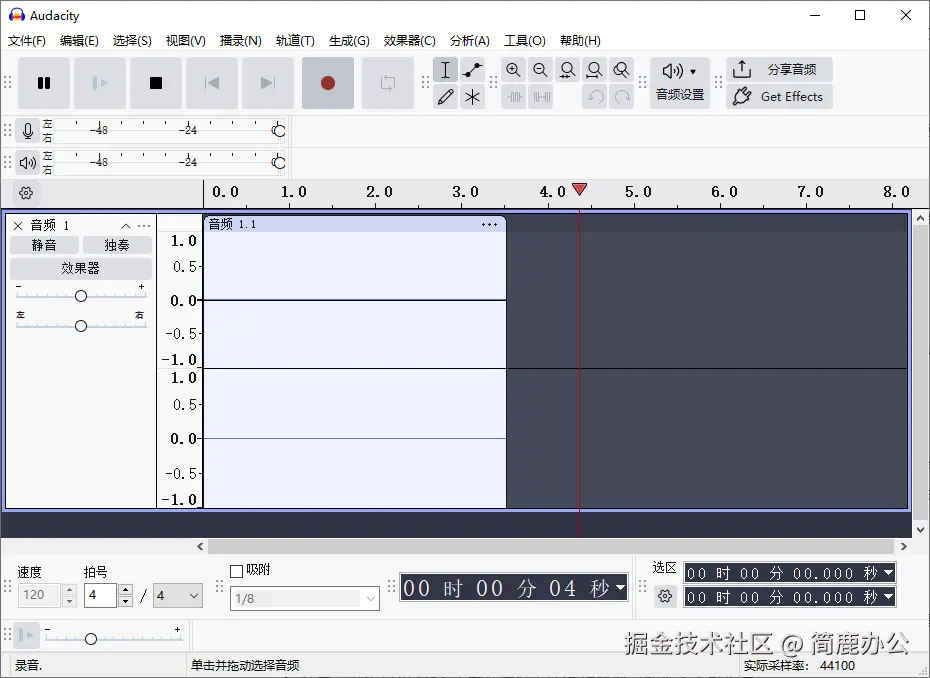This screenshot has width=930, height=678.
Task: Activate the Multi-tool
Action: coord(472,96)
